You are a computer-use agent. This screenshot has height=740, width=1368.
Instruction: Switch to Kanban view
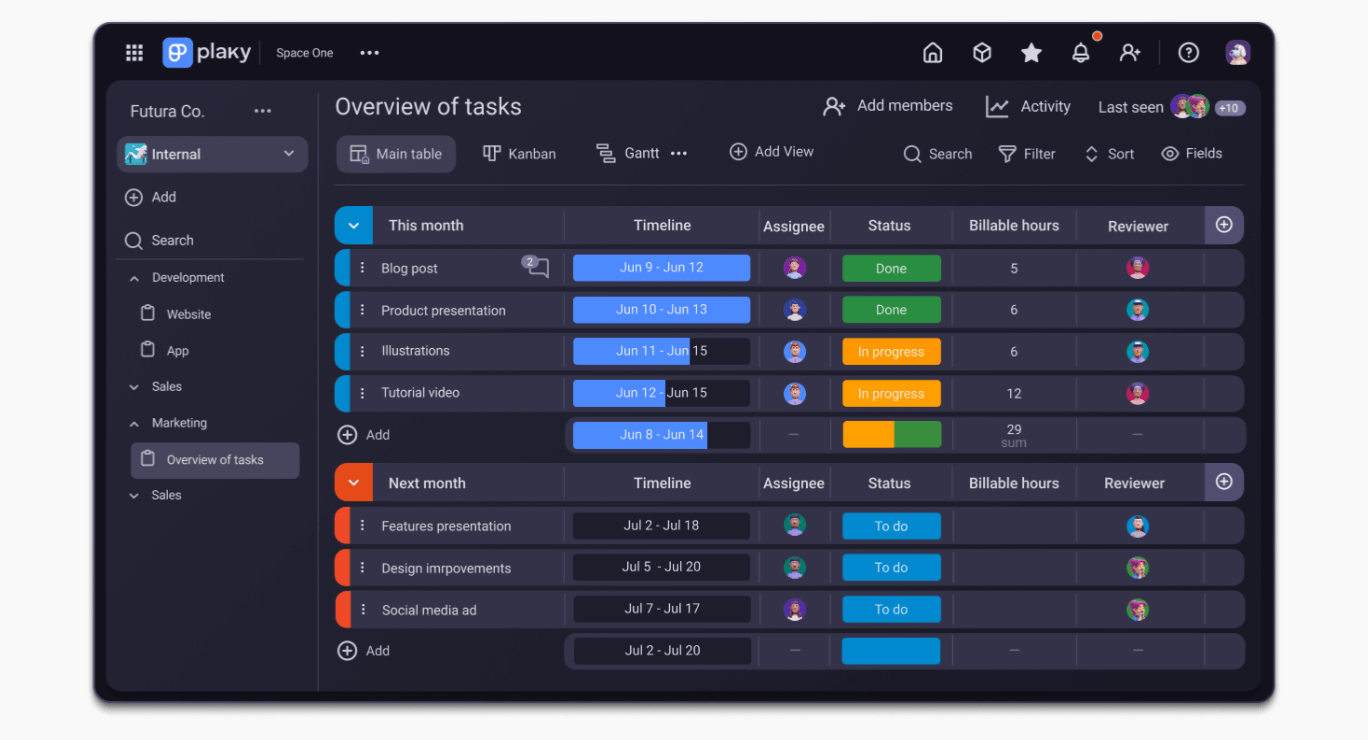coord(519,154)
